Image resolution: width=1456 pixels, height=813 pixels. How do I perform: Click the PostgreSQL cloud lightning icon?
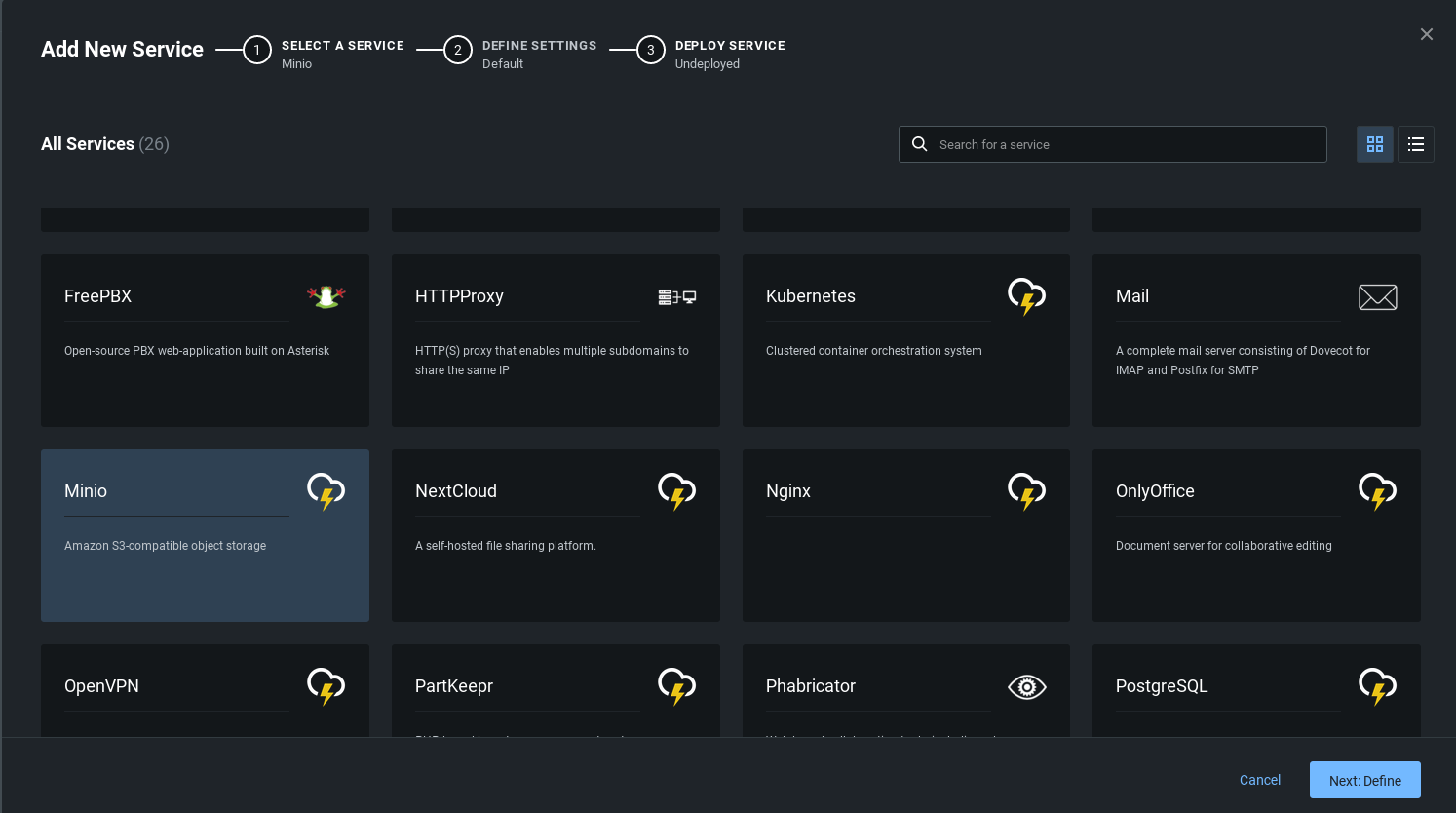[1378, 686]
